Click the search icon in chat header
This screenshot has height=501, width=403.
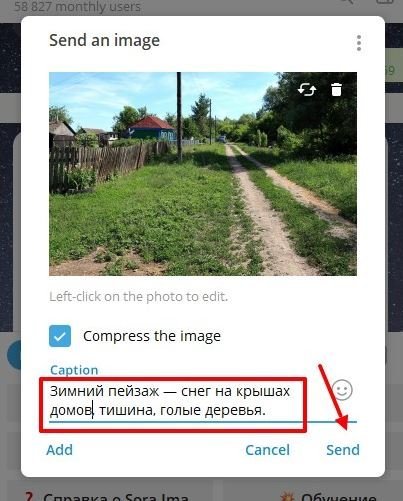pyautogui.click(x=347, y=2)
